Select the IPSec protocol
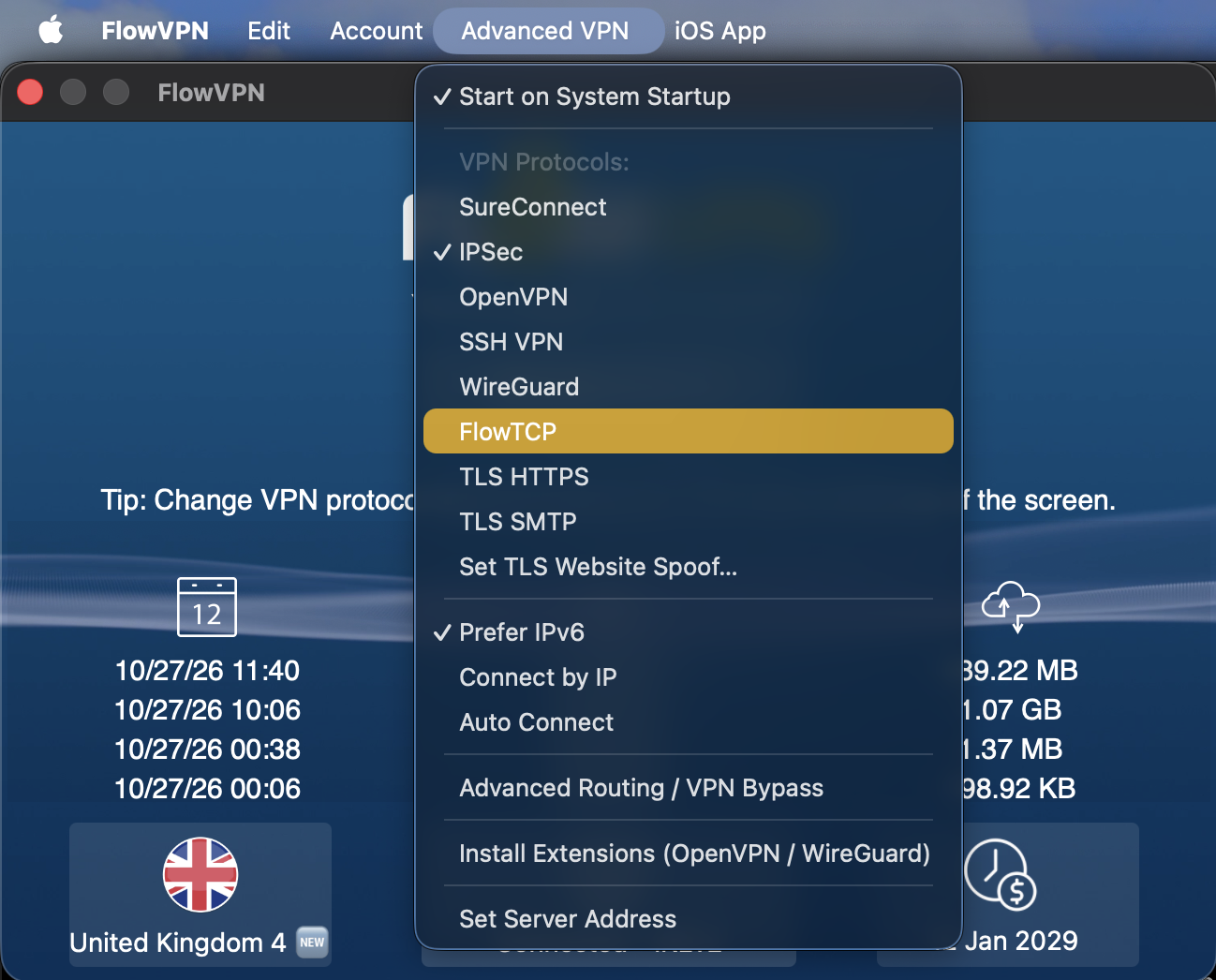This screenshot has height=980, width=1216. point(689,252)
